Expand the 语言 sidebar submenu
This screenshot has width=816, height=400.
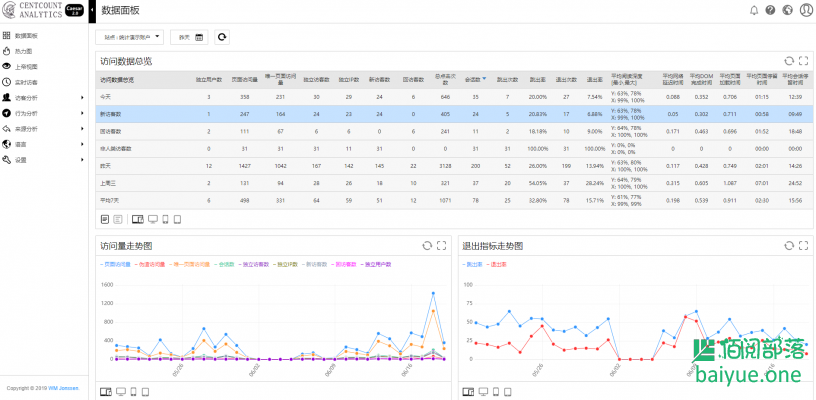44,144
